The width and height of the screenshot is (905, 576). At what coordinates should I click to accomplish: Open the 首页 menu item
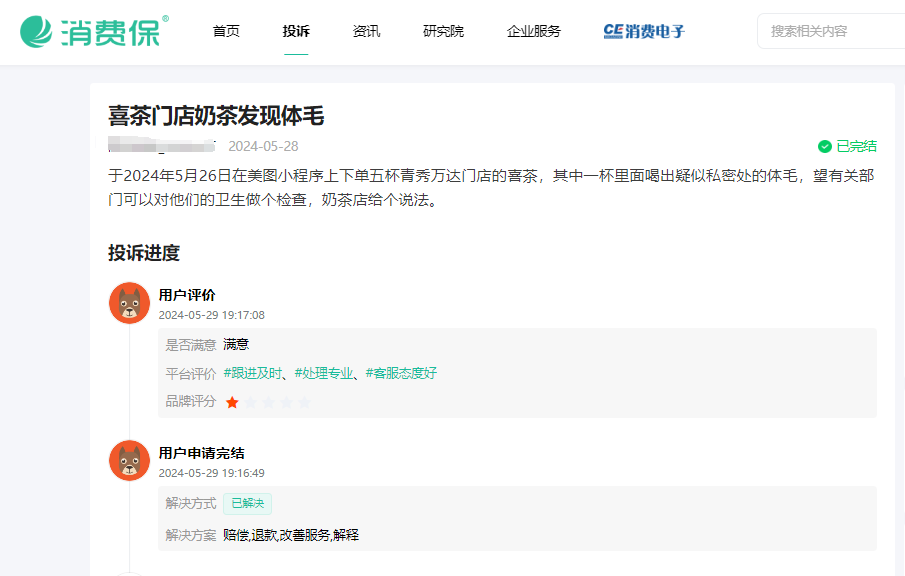tap(226, 31)
